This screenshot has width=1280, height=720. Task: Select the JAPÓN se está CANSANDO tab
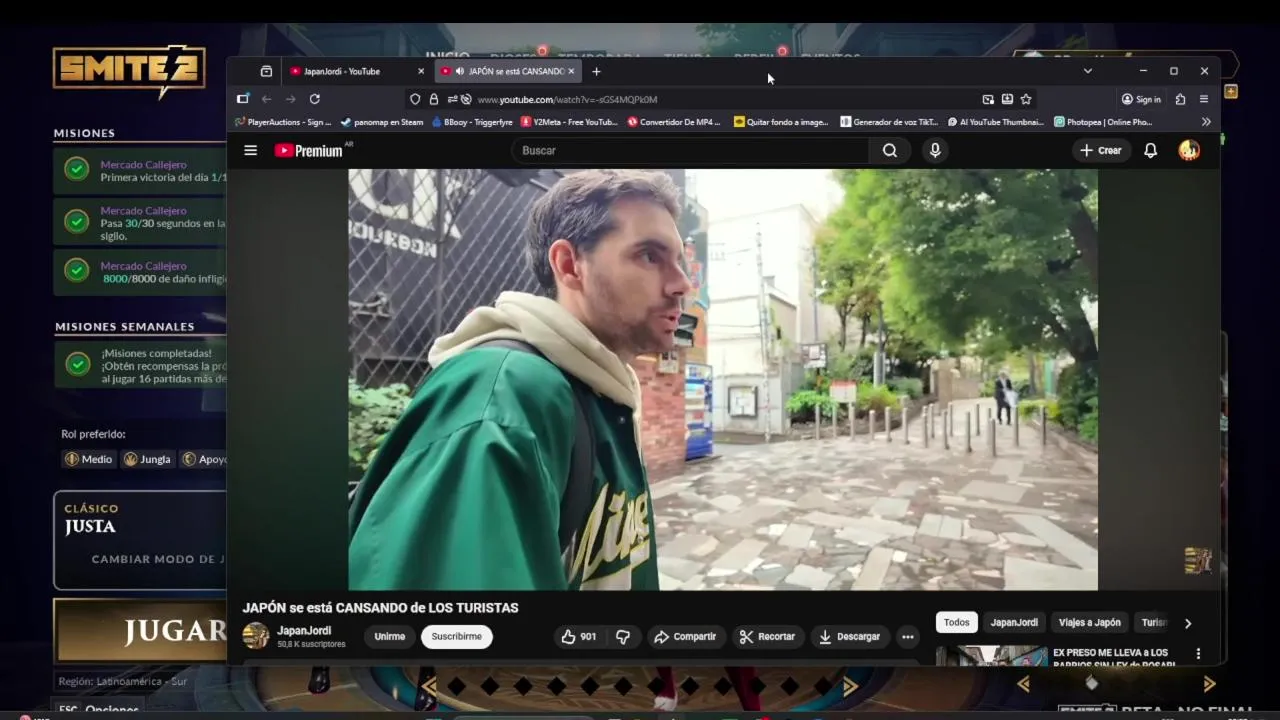tap(509, 71)
